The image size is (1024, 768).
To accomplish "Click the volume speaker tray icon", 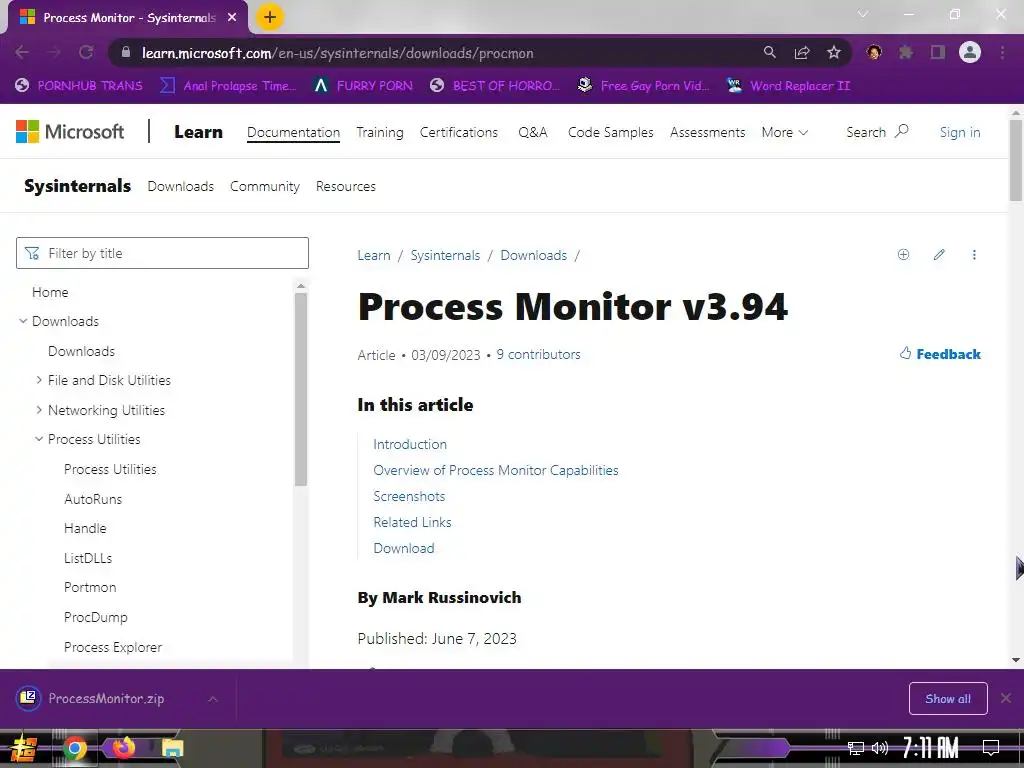I will [x=880, y=748].
